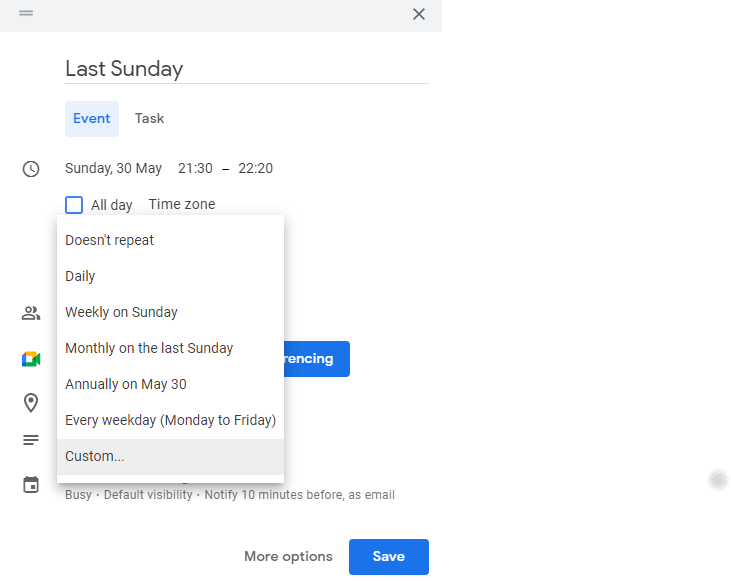The image size is (731, 581).
Task: Select Doesn't repeat option
Action: [110, 240]
